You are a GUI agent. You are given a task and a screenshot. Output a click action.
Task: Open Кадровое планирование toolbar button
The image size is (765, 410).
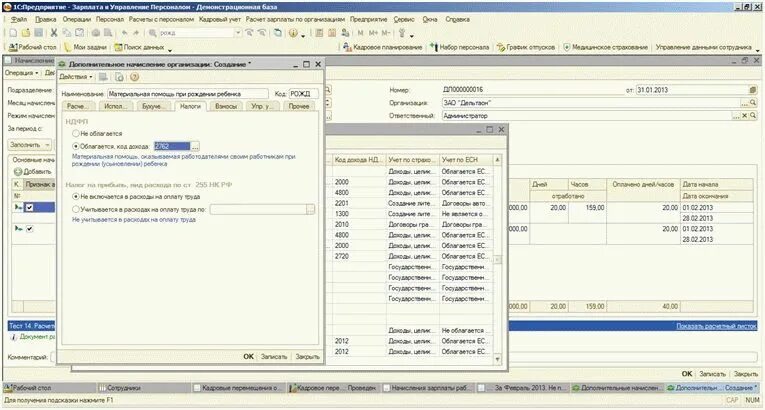382,47
